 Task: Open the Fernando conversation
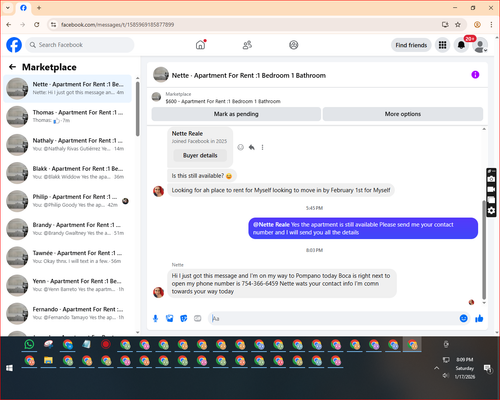click(x=68, y=313)
